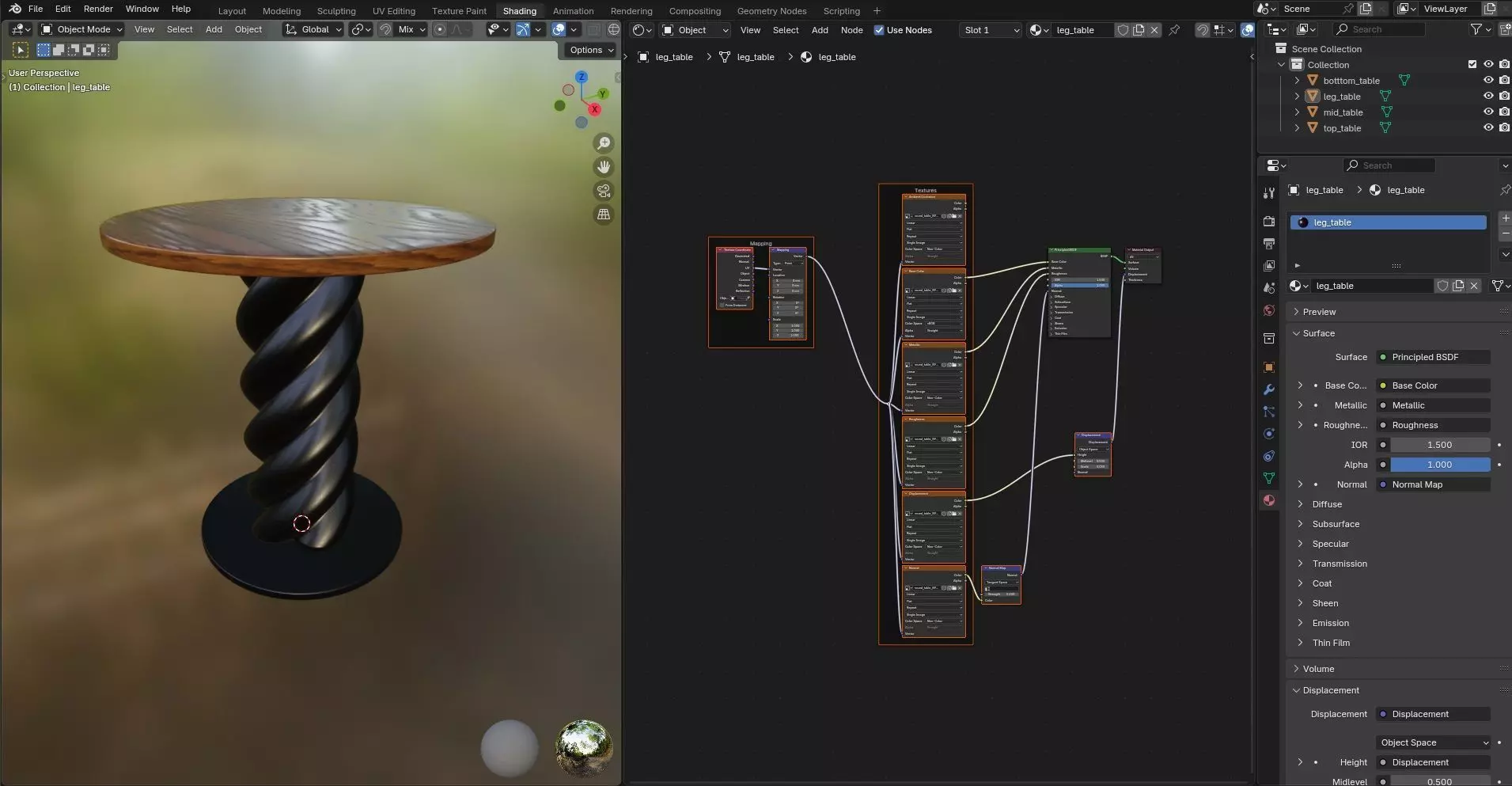
Task: Pin the node editor material
Action: [x=1175, y=30]
